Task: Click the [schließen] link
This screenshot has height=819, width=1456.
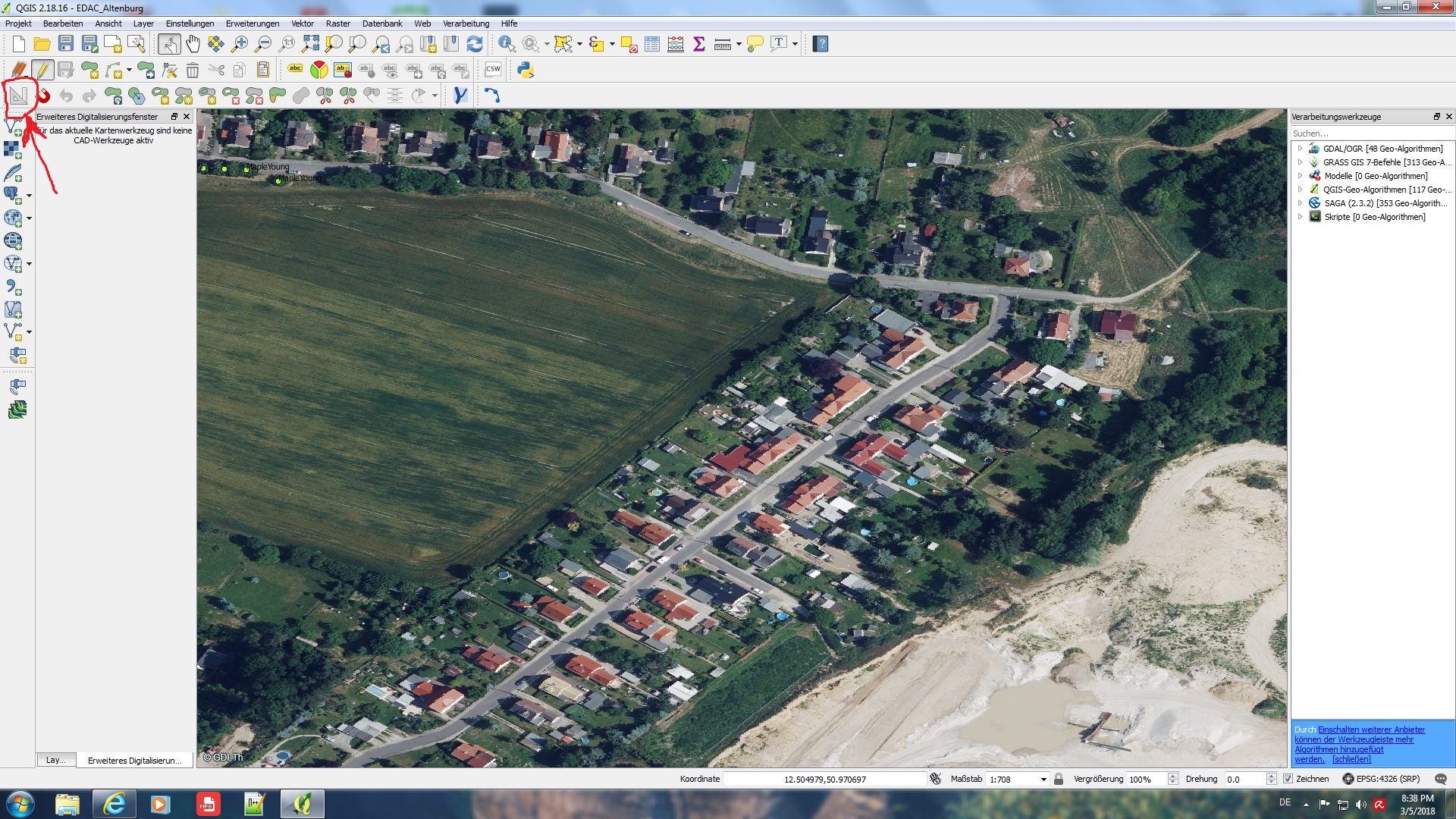Action: coord(1351,759)
